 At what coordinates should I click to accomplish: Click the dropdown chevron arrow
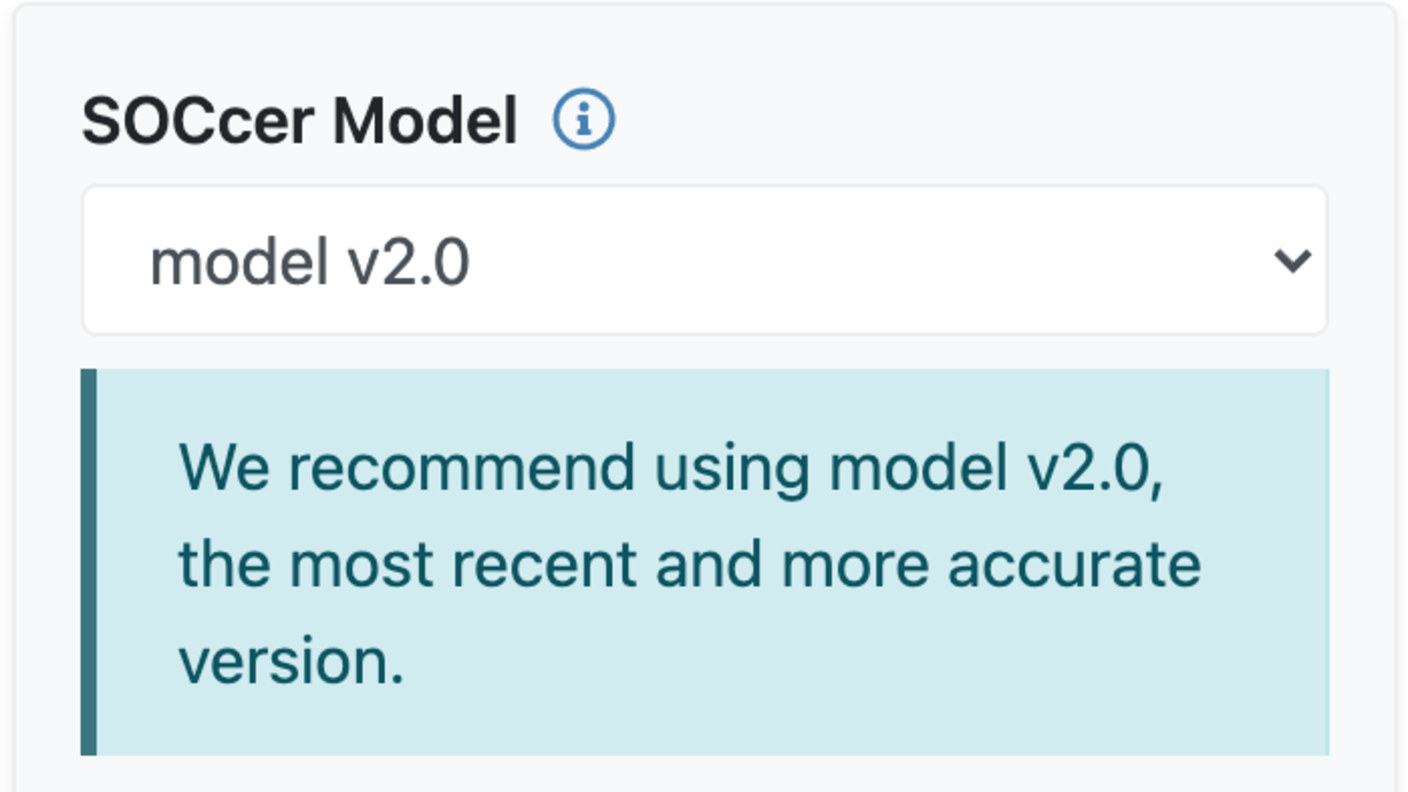[x=1292, y=261]
